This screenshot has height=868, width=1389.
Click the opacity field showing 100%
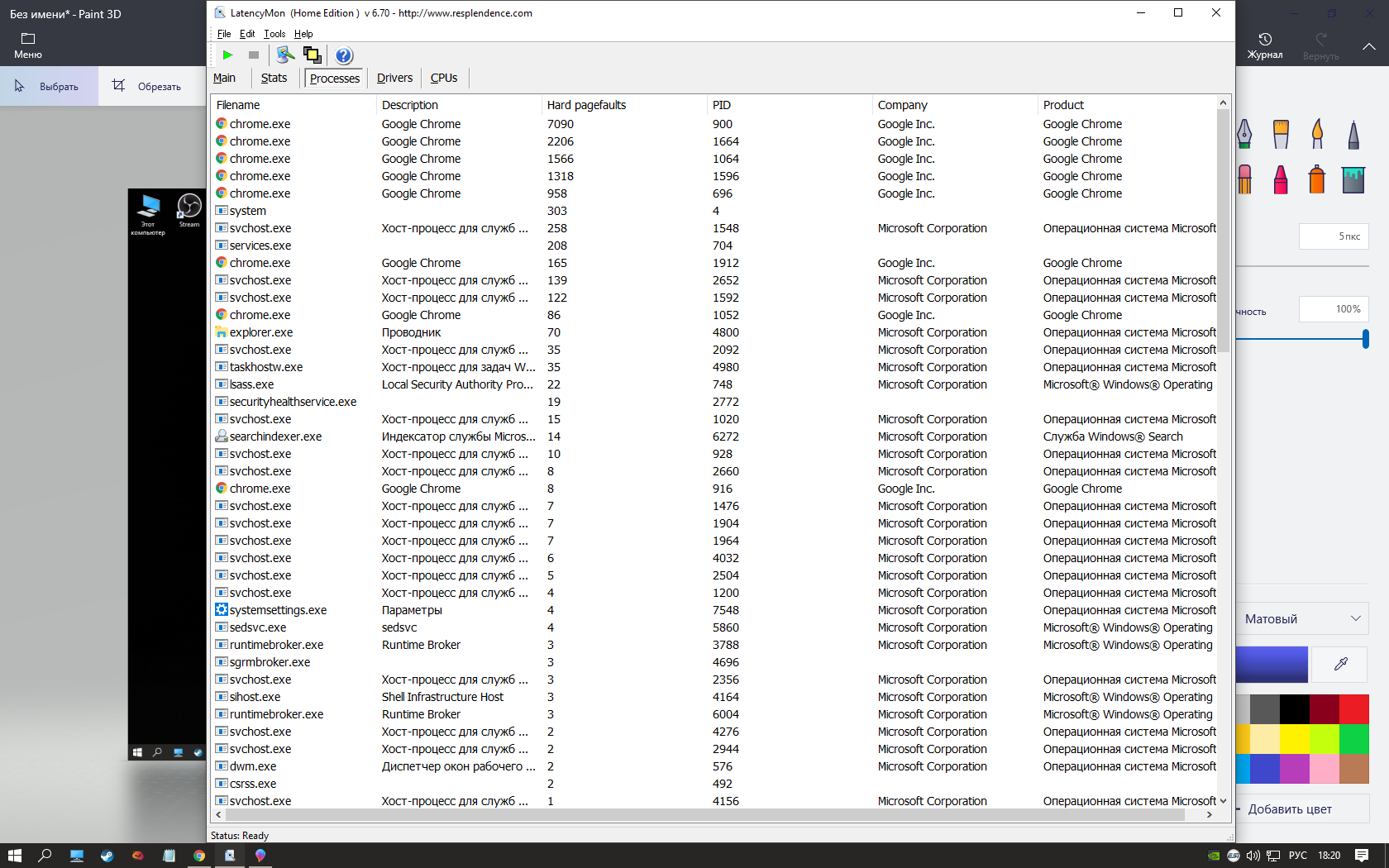coord(1334,309)
